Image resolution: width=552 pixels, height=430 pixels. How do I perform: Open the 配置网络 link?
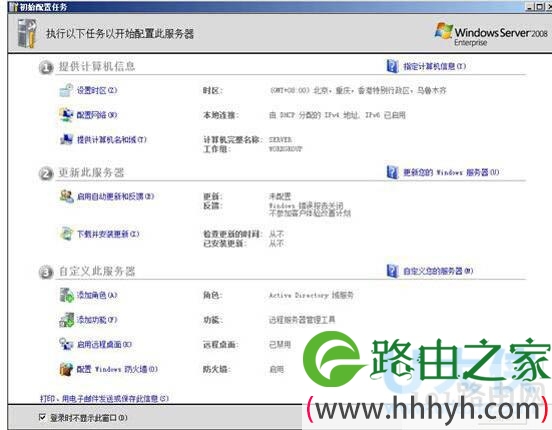pos(97,115)
